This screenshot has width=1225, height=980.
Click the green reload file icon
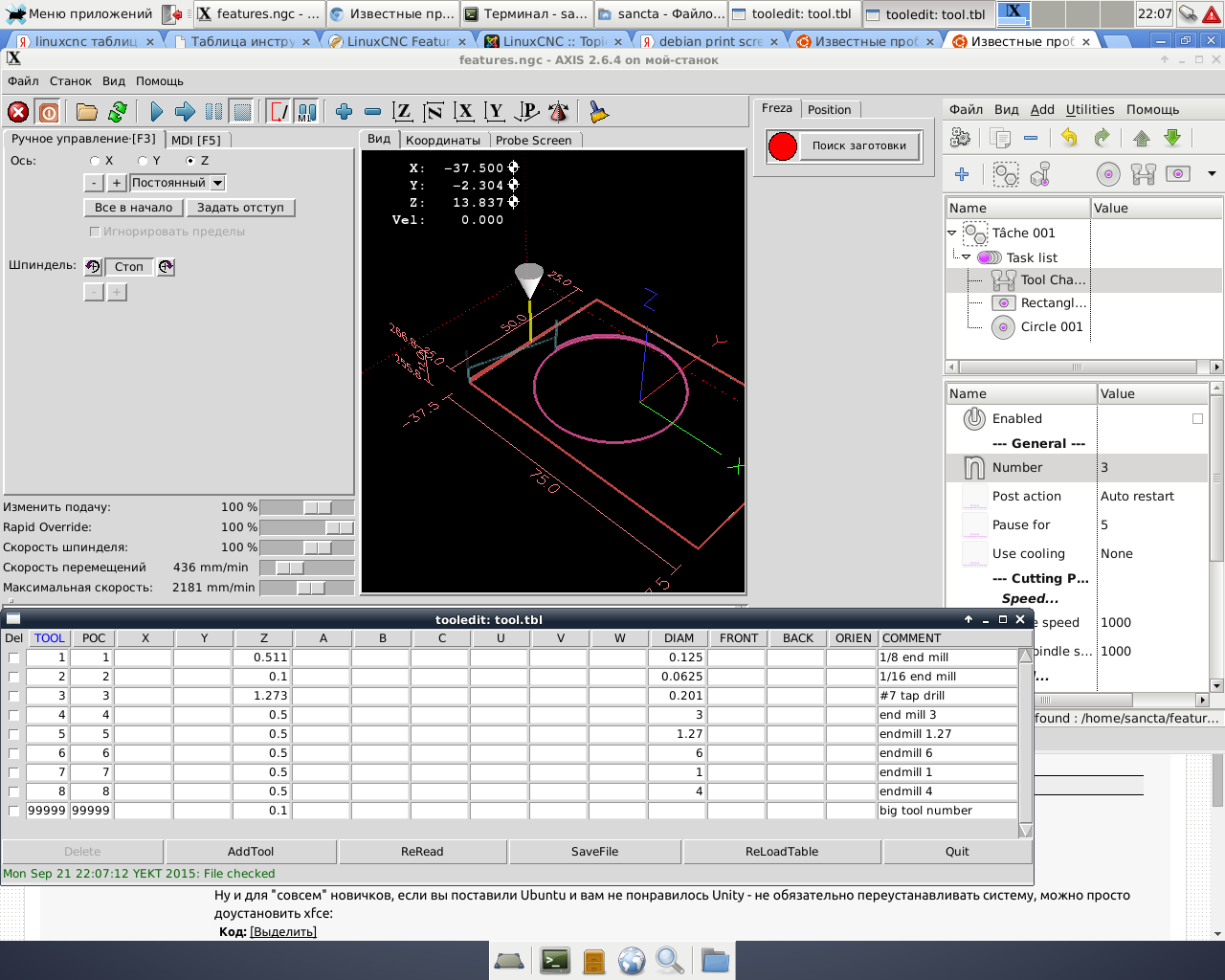[118, 112]
